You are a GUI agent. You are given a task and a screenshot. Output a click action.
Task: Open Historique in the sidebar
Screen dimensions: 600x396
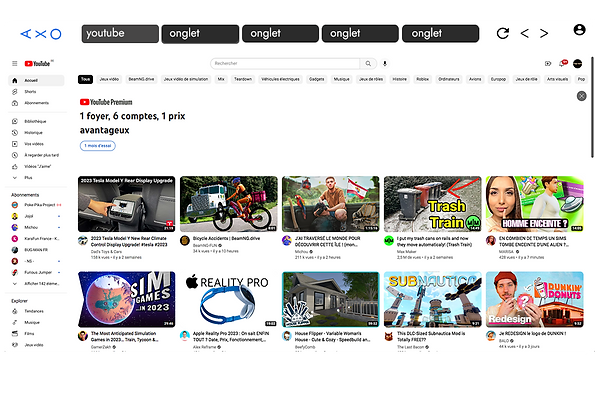point(36,133)
